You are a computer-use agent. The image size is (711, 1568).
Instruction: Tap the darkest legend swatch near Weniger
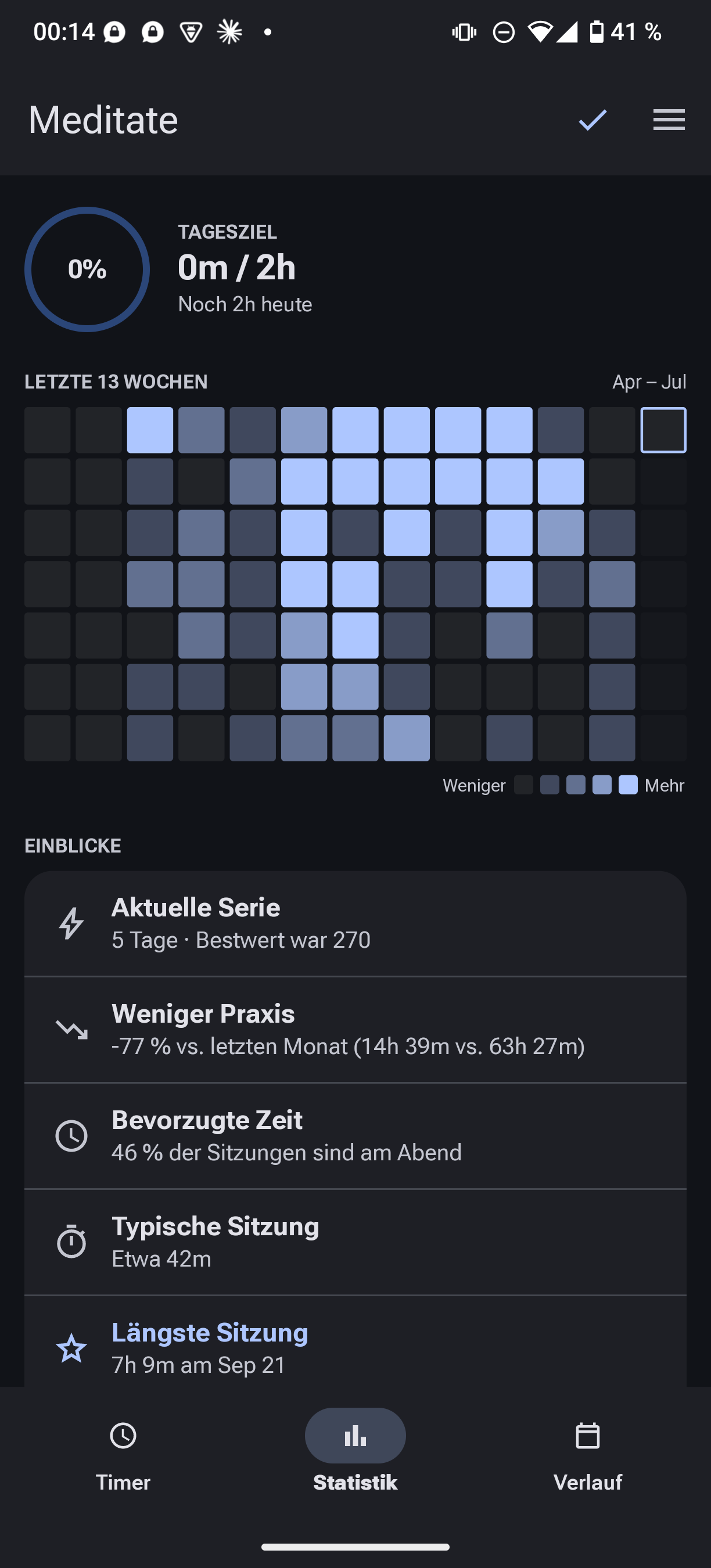point(523,785)
